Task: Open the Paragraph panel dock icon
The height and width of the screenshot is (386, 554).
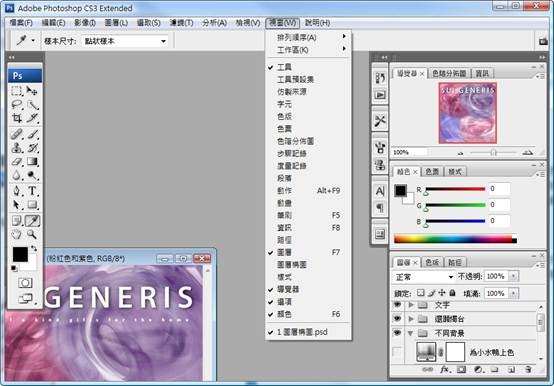Action: point(380,207)
